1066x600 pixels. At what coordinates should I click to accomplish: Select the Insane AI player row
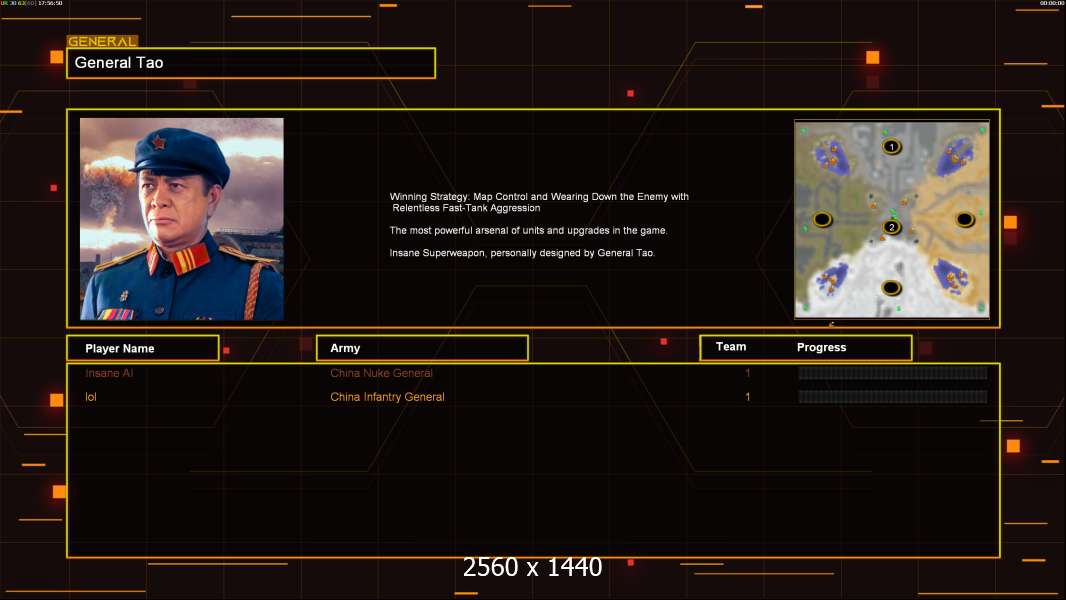point(533,373)
